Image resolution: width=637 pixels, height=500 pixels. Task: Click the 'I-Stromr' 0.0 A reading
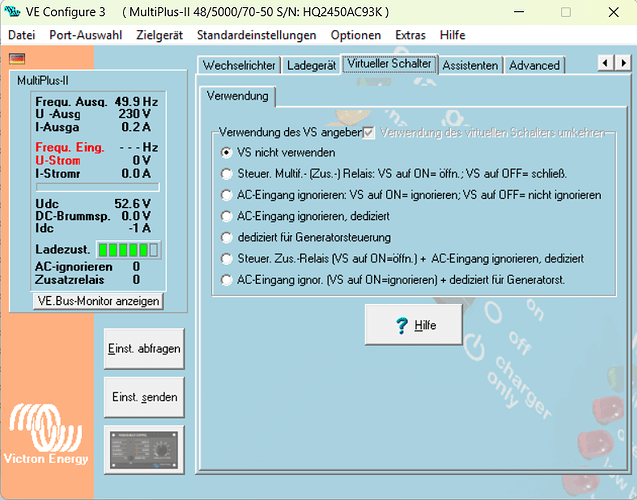[136, 174]
